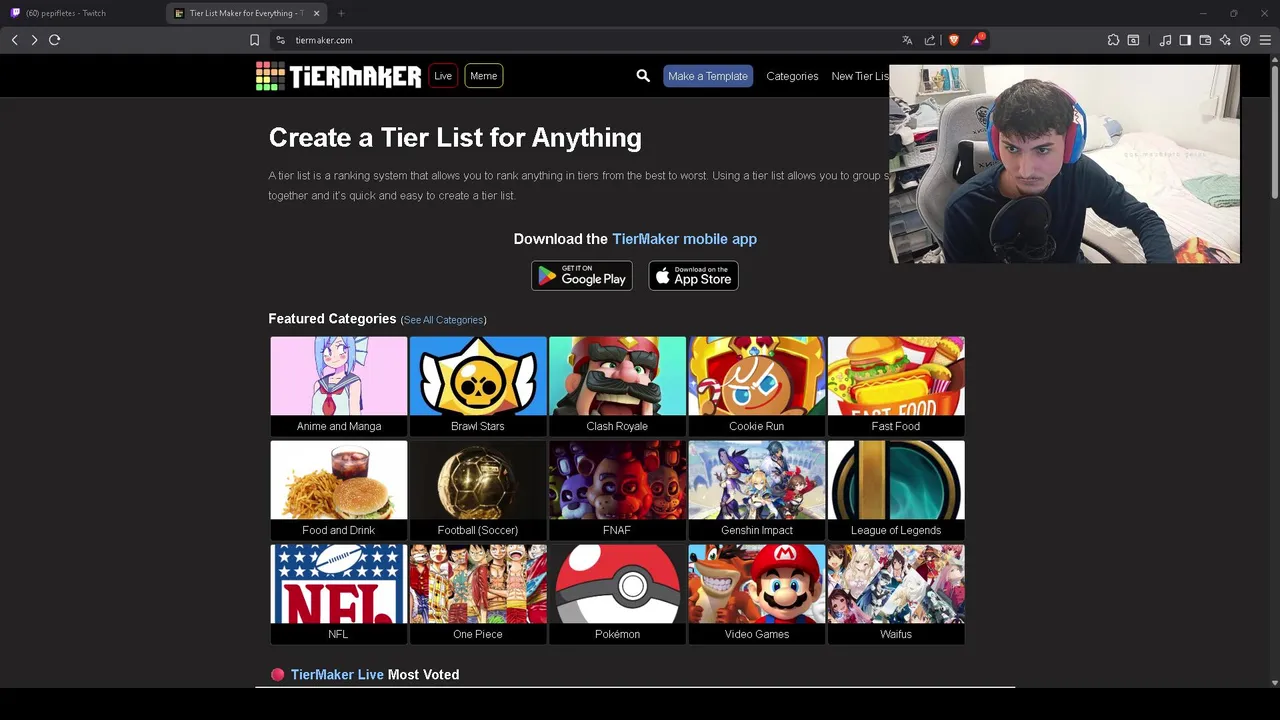Open the Leo AI sparkle icon
Image resolution: width=1280 pixels, height=720 pixels.
[1225, 40]
